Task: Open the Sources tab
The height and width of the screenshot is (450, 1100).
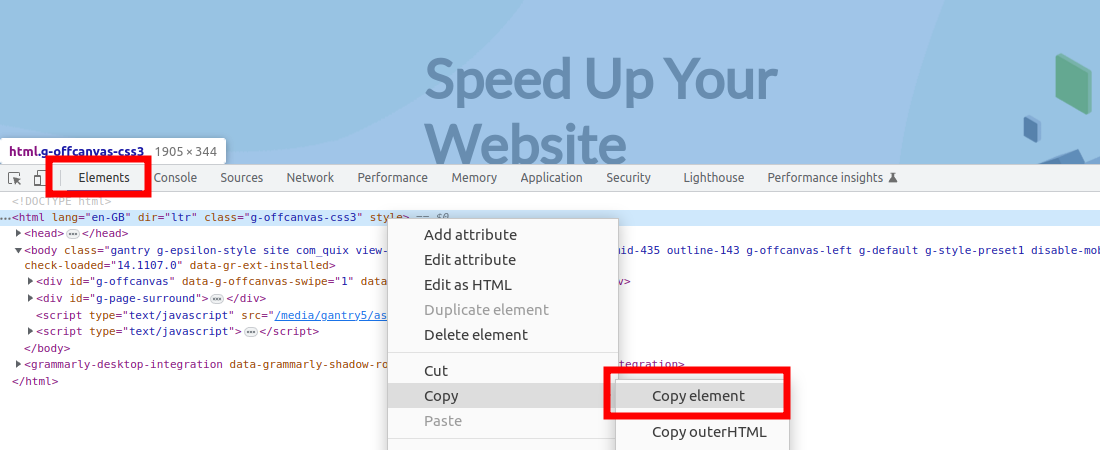Action: click(241, 178)
